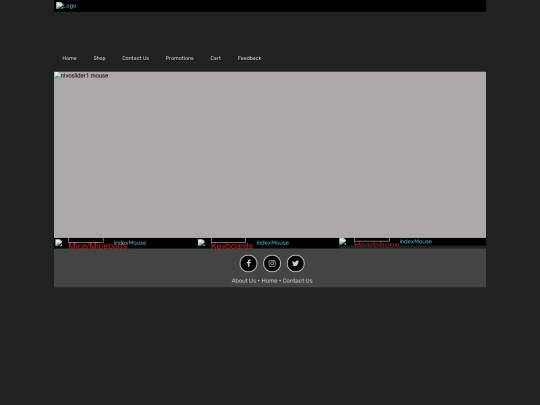Click indexMouse link next to Mice/Micepads

[130, 243]
